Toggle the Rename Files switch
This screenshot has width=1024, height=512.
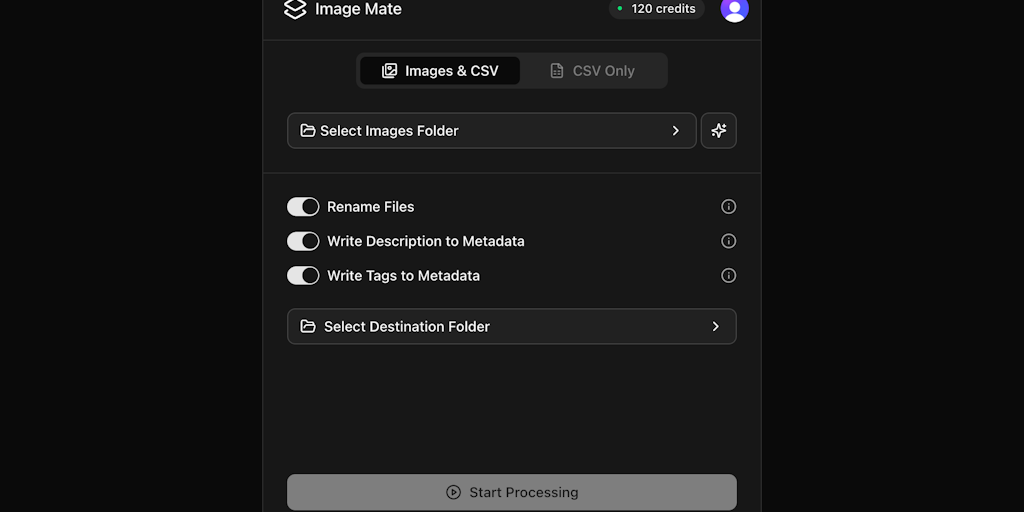[x=303, y=207]
